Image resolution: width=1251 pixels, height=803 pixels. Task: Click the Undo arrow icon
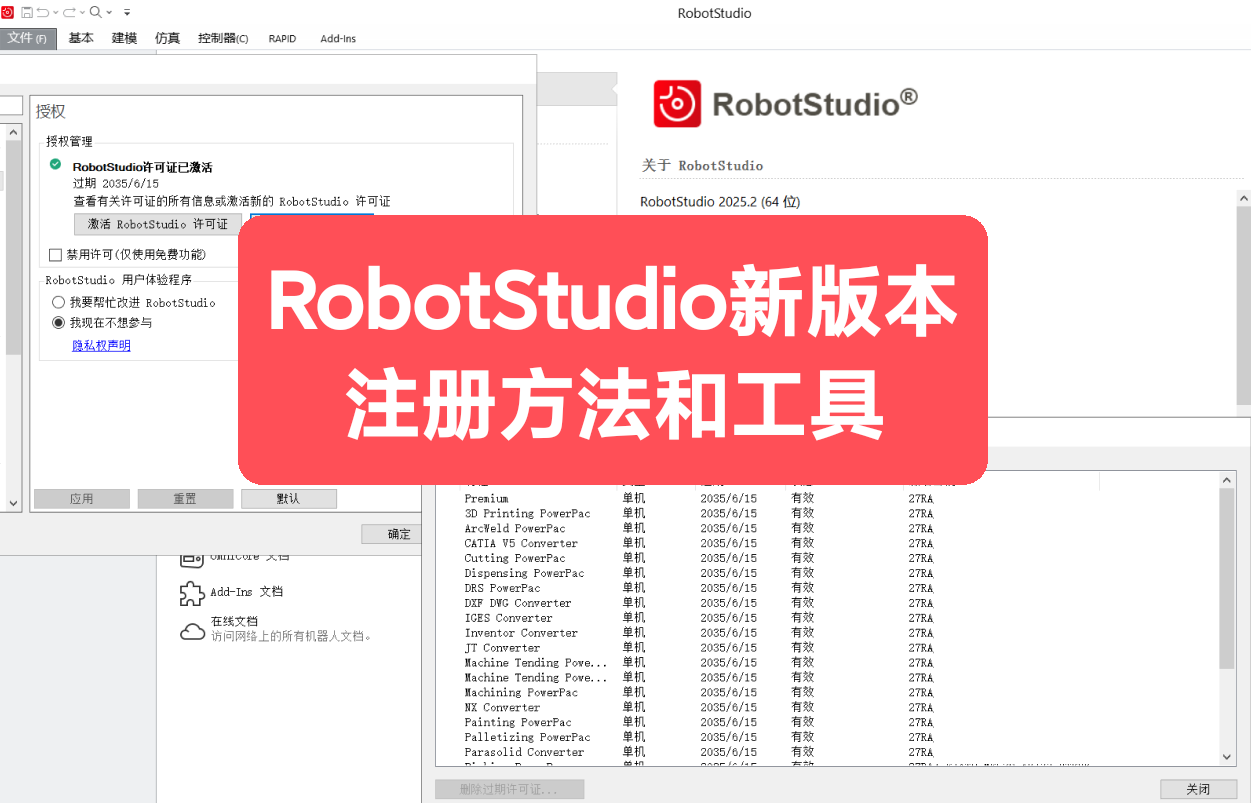(42, 12)
